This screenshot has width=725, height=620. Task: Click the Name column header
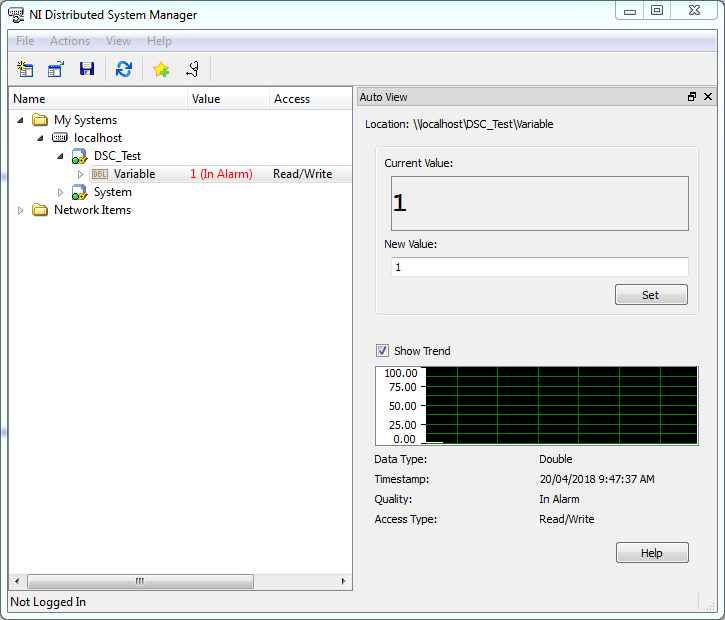coord(98,98)
